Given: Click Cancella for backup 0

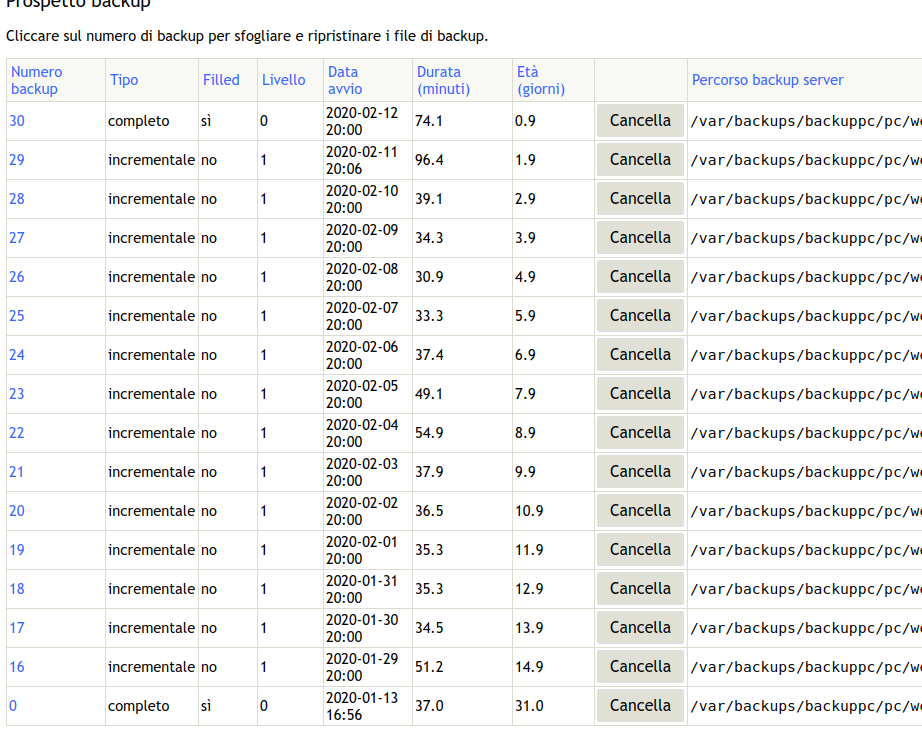Looking at the screenshot, I should [640, 706].
